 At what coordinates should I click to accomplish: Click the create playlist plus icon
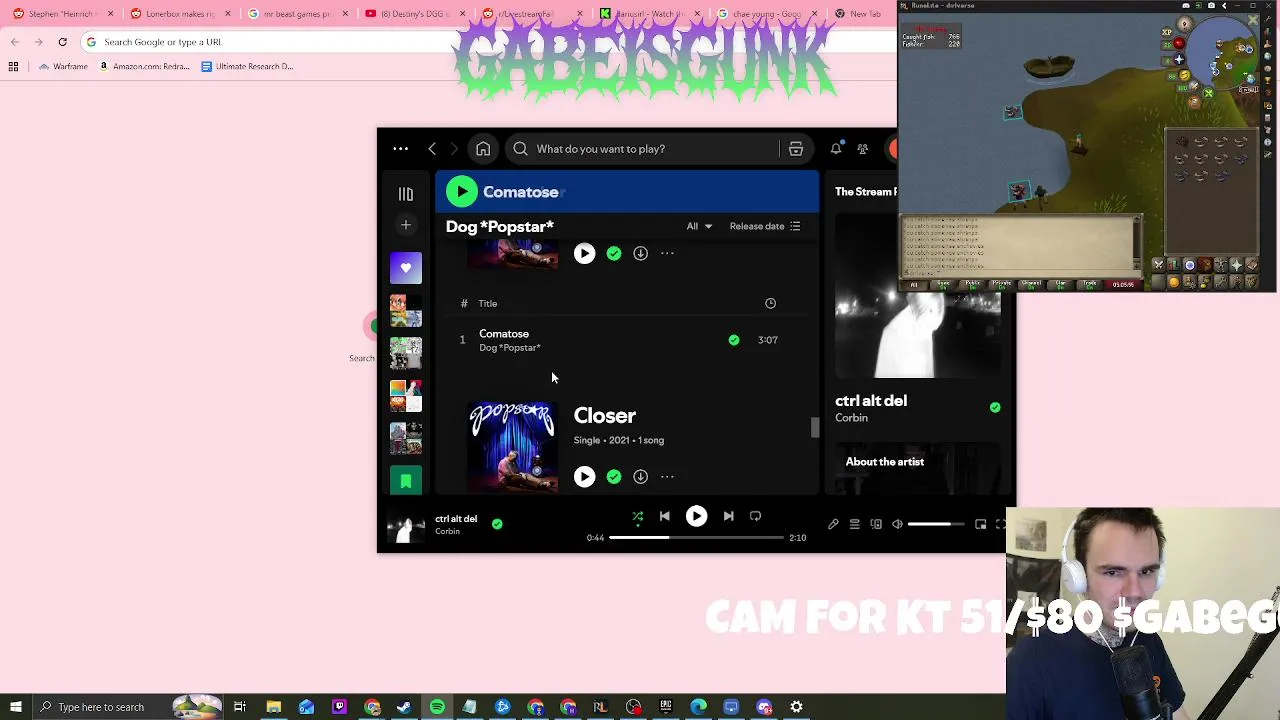406,225
